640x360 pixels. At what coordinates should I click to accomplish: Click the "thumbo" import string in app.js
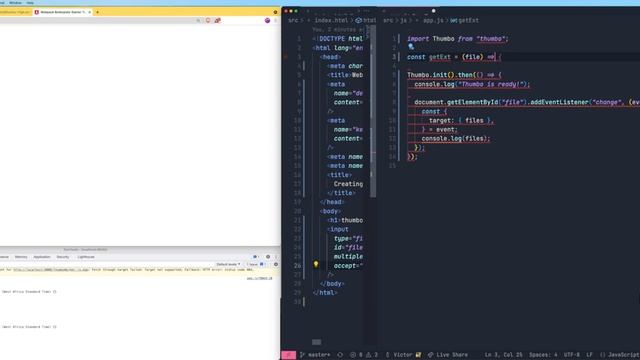tap(490, 39)
